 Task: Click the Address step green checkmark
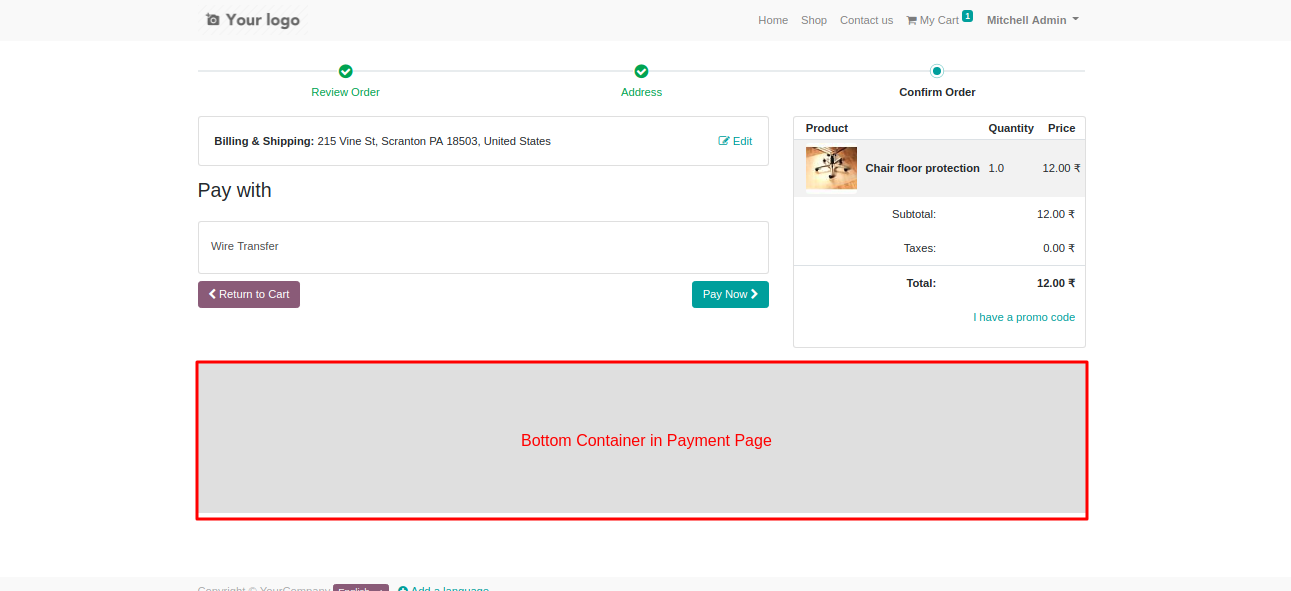click(x=641, y=71)
